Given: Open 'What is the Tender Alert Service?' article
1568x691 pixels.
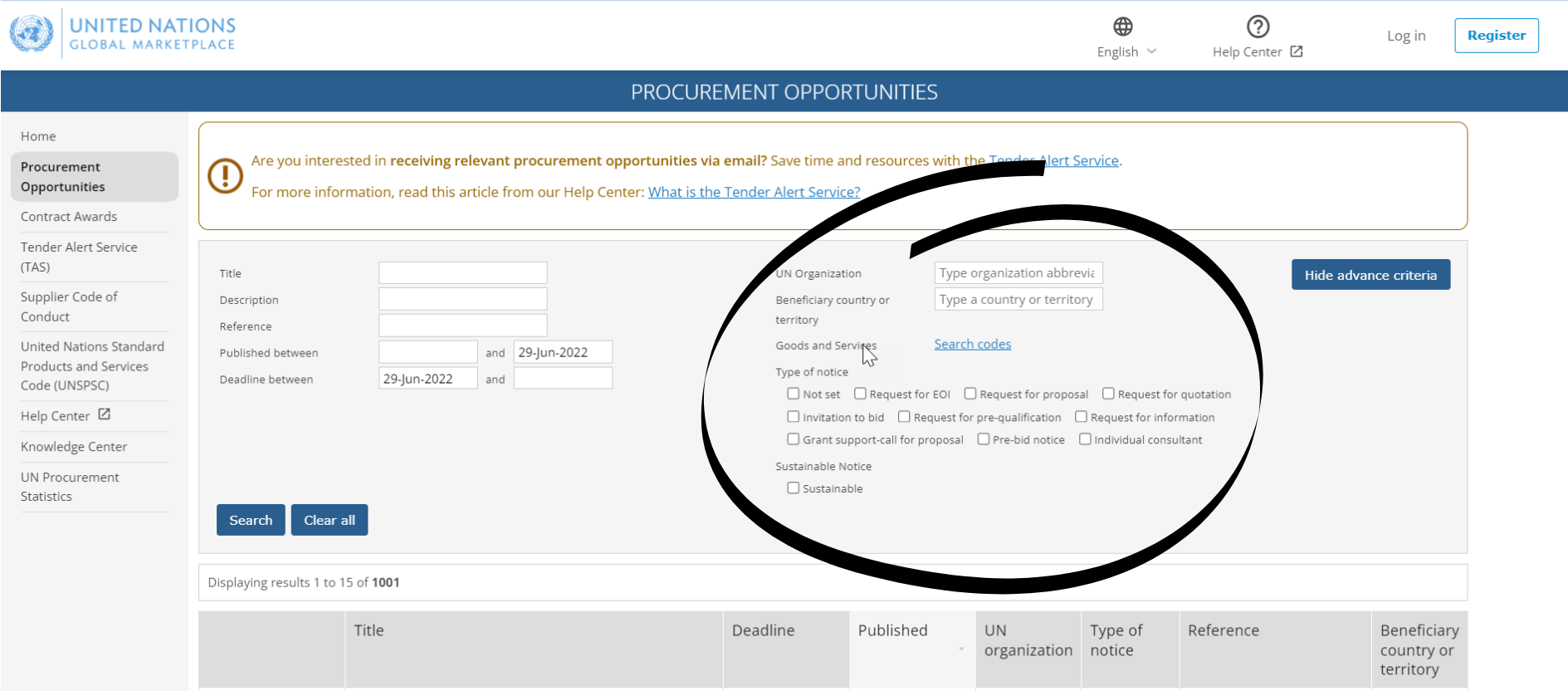Looking at the screenshot, I should pos(754,192).
